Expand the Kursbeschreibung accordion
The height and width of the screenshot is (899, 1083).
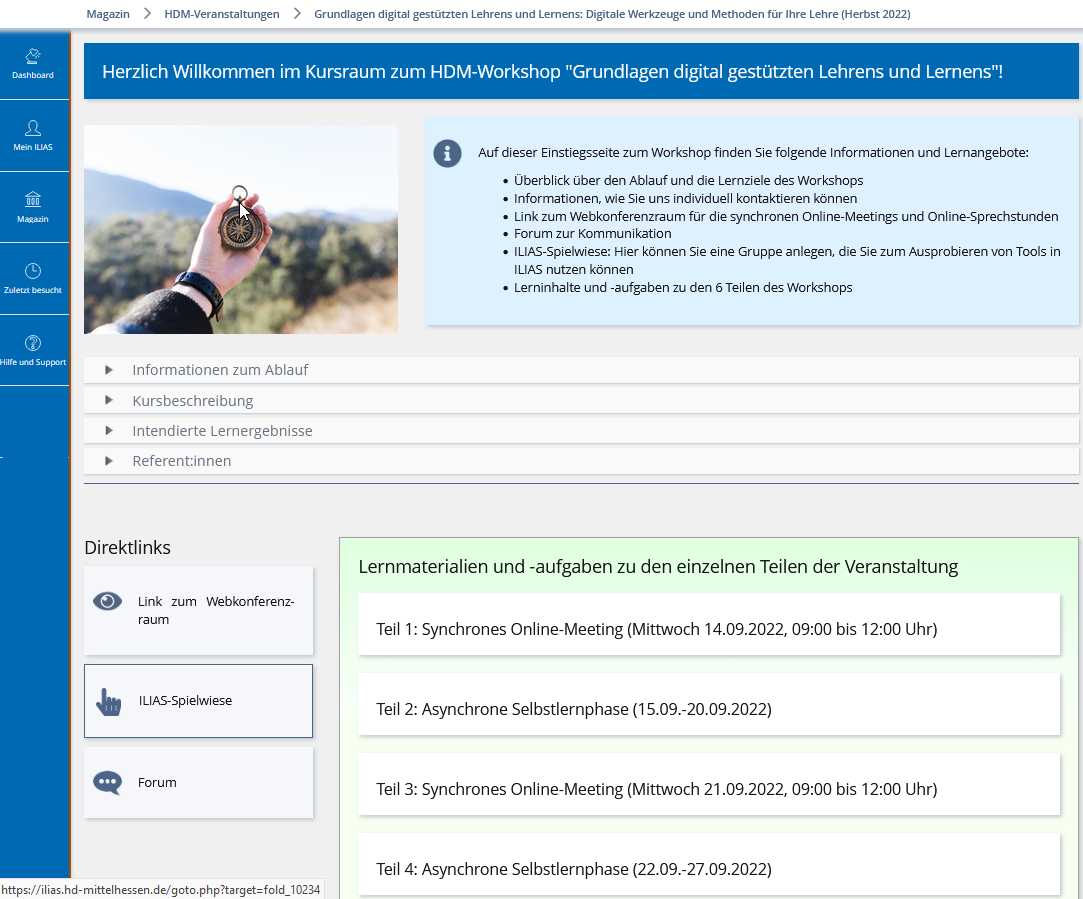click(192, 401)
